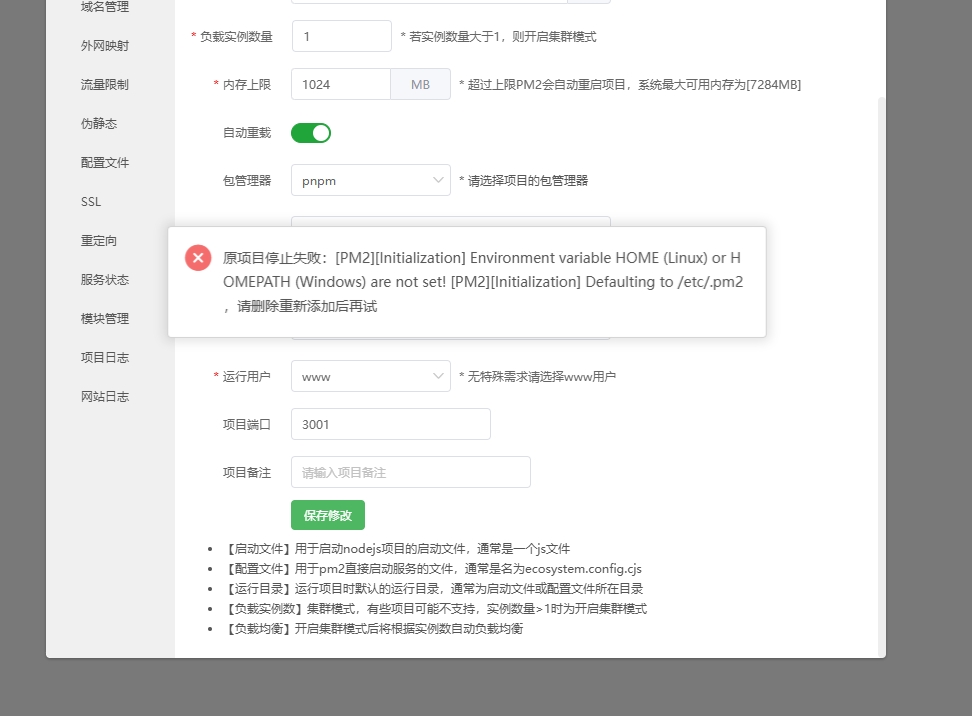Open the 模块管理 tab
The width and height of the screenshot is (972, 716).
105,319
